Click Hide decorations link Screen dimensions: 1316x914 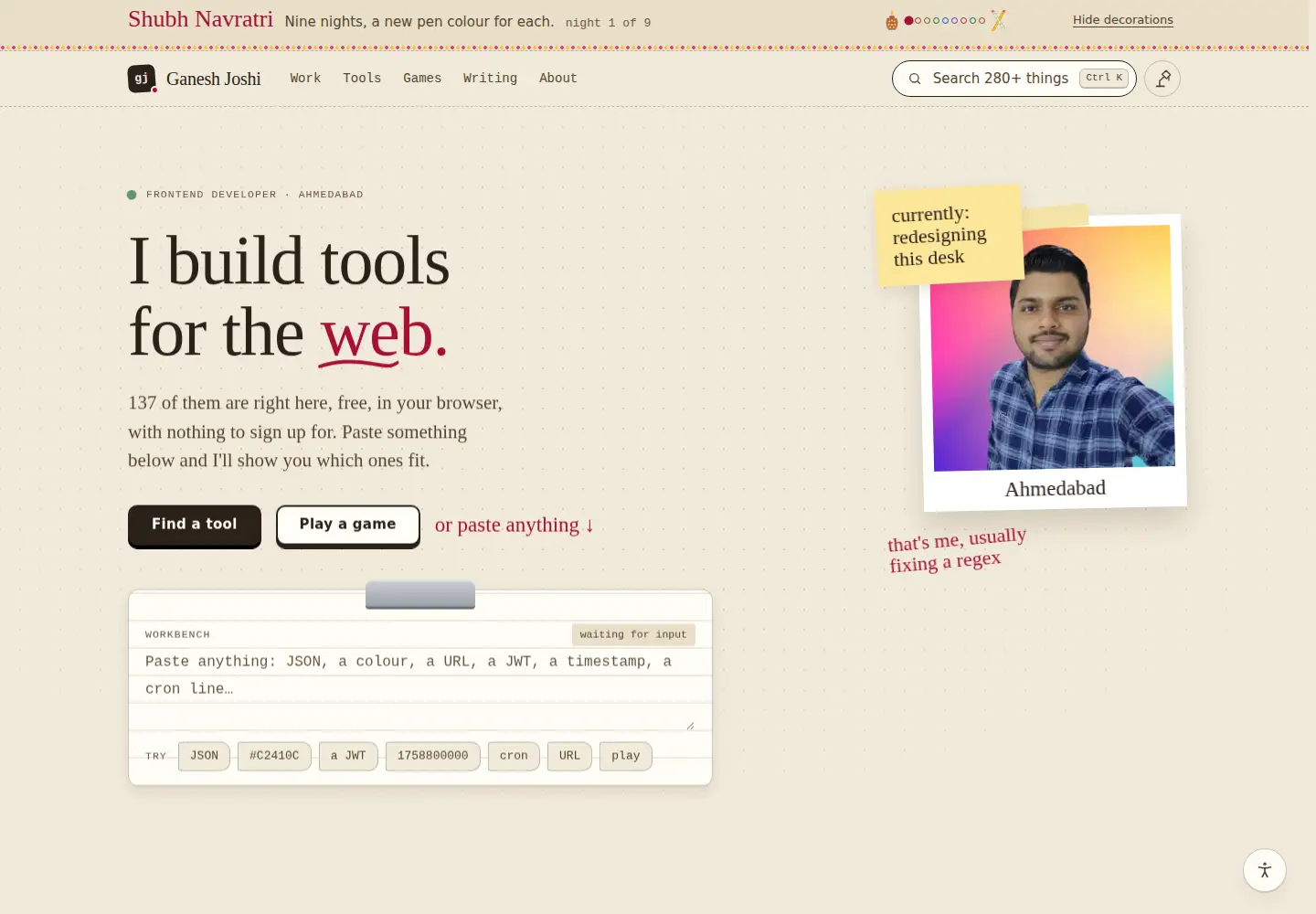pos(1123,20)
